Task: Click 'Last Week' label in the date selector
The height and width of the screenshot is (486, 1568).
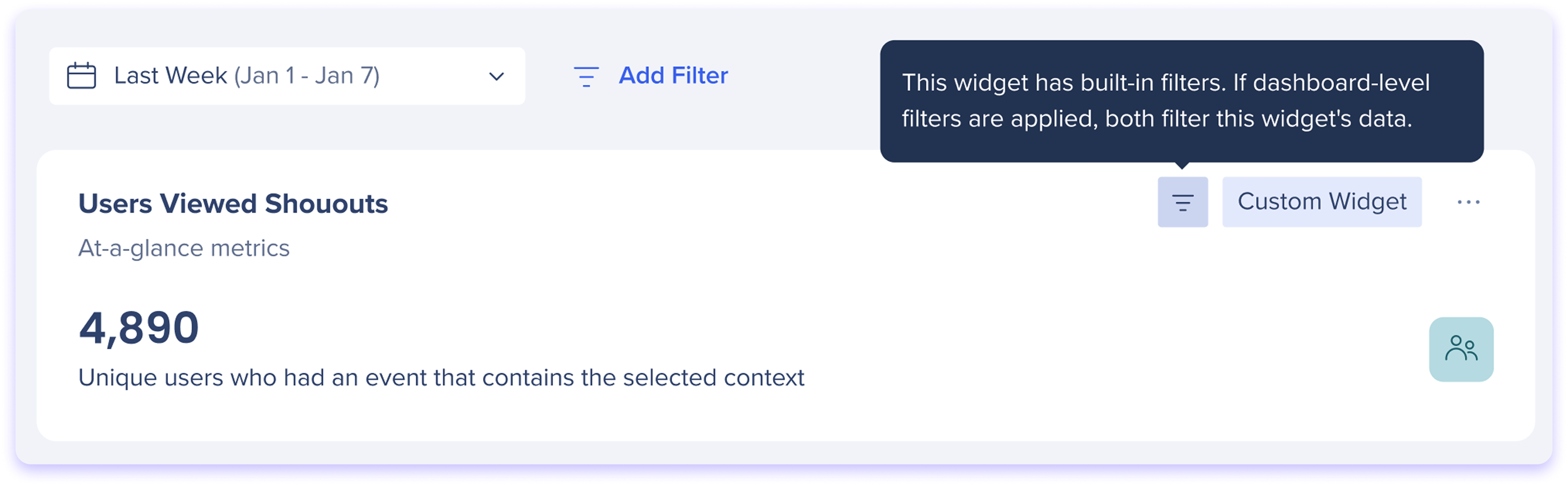Action: [170, 75]
